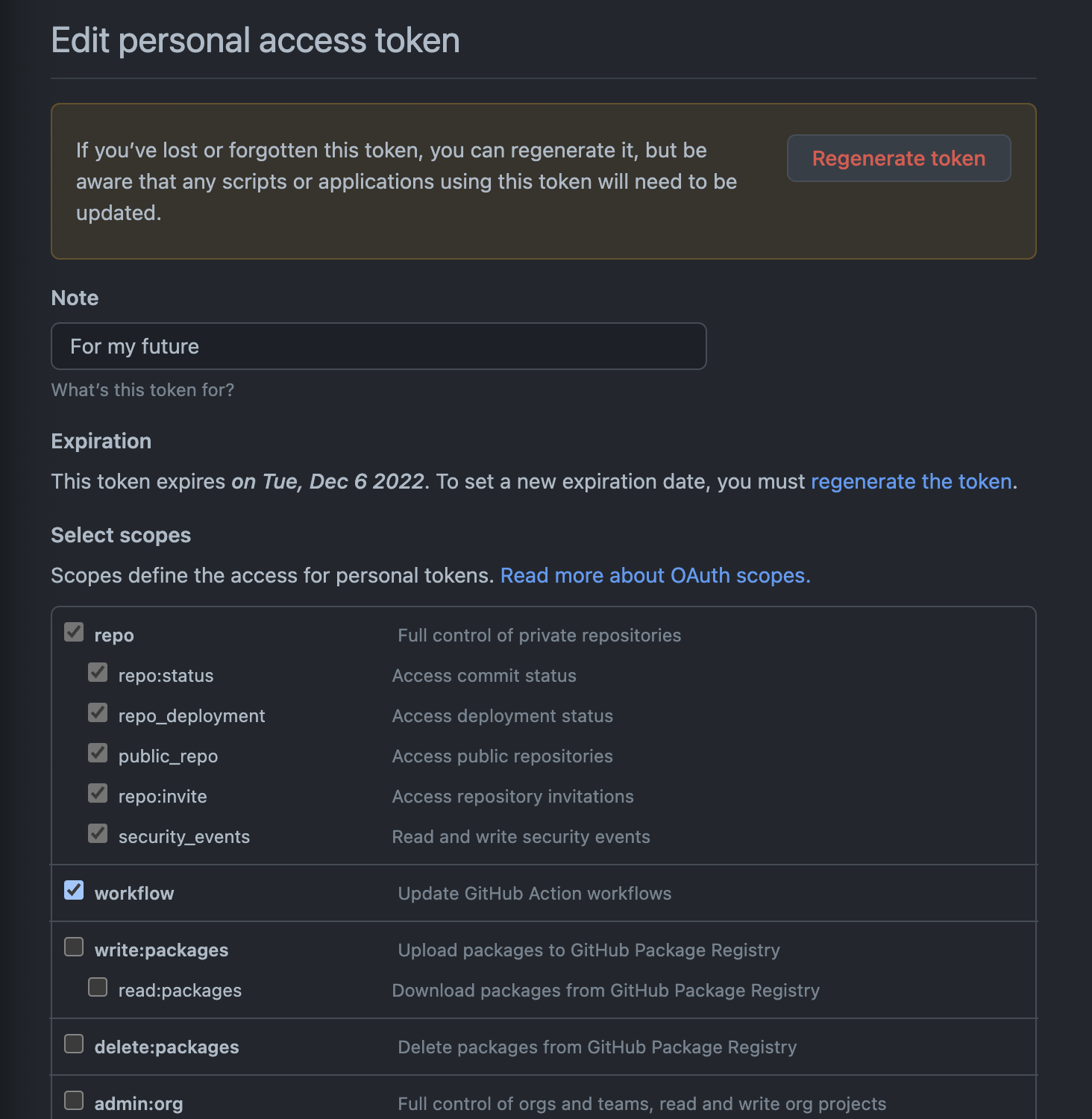Click the "Edit personal access token" heading
The image size is (1092, 1119).
point(255,40)
